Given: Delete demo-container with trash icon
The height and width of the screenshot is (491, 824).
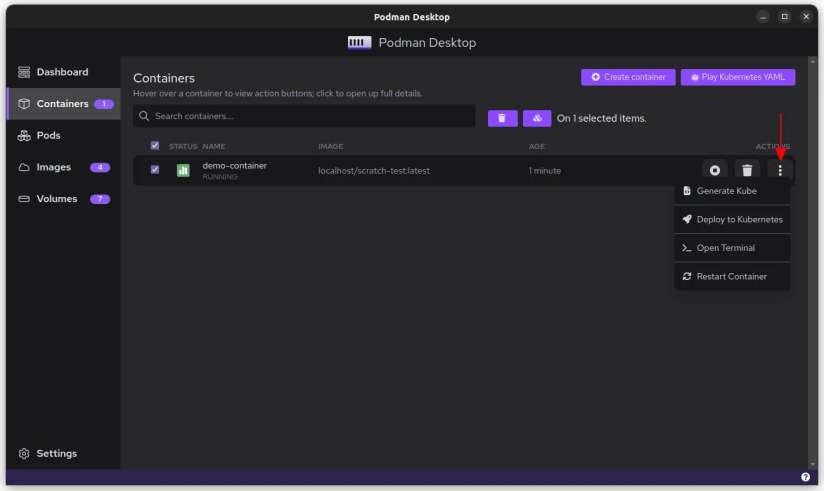Looking at the screenshot, I should 747,170.
